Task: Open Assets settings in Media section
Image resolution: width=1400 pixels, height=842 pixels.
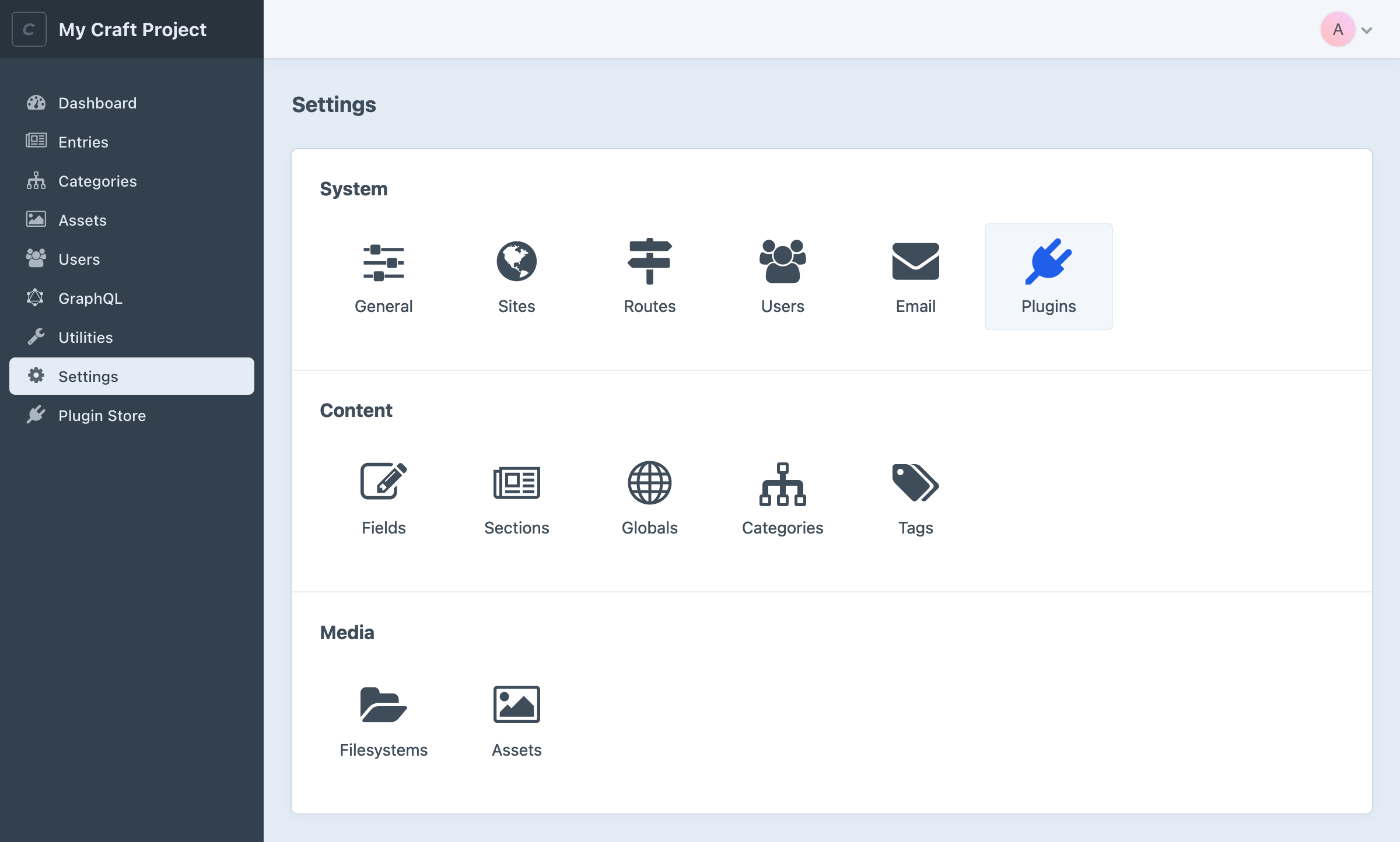Action: [516, 720]
